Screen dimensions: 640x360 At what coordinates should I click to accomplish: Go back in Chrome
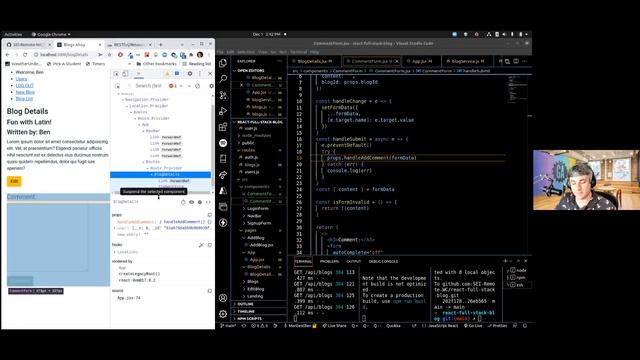click(x=7, y=54)
